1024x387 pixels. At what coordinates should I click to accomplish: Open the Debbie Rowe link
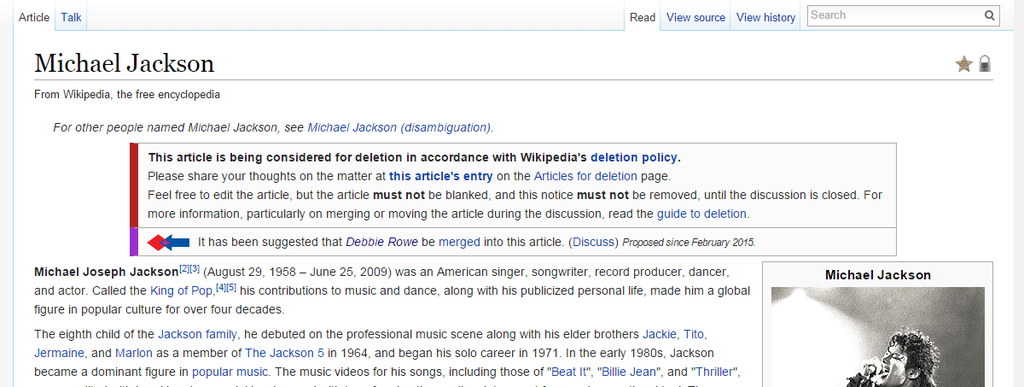tap(382, 242)
